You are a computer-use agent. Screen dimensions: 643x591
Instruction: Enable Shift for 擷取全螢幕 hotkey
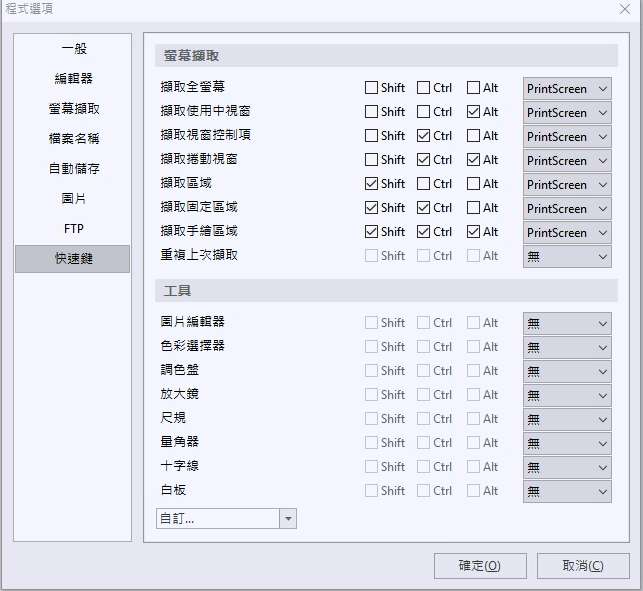click(372, 88)
